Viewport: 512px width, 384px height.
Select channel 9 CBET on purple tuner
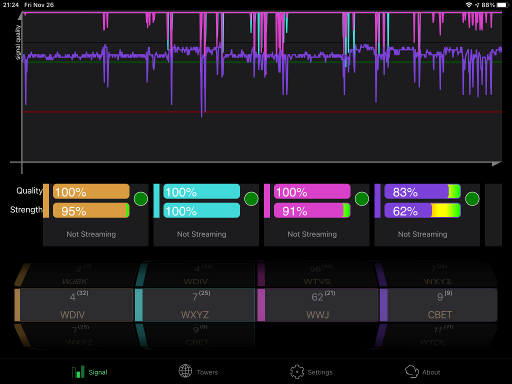click(439, 305)
